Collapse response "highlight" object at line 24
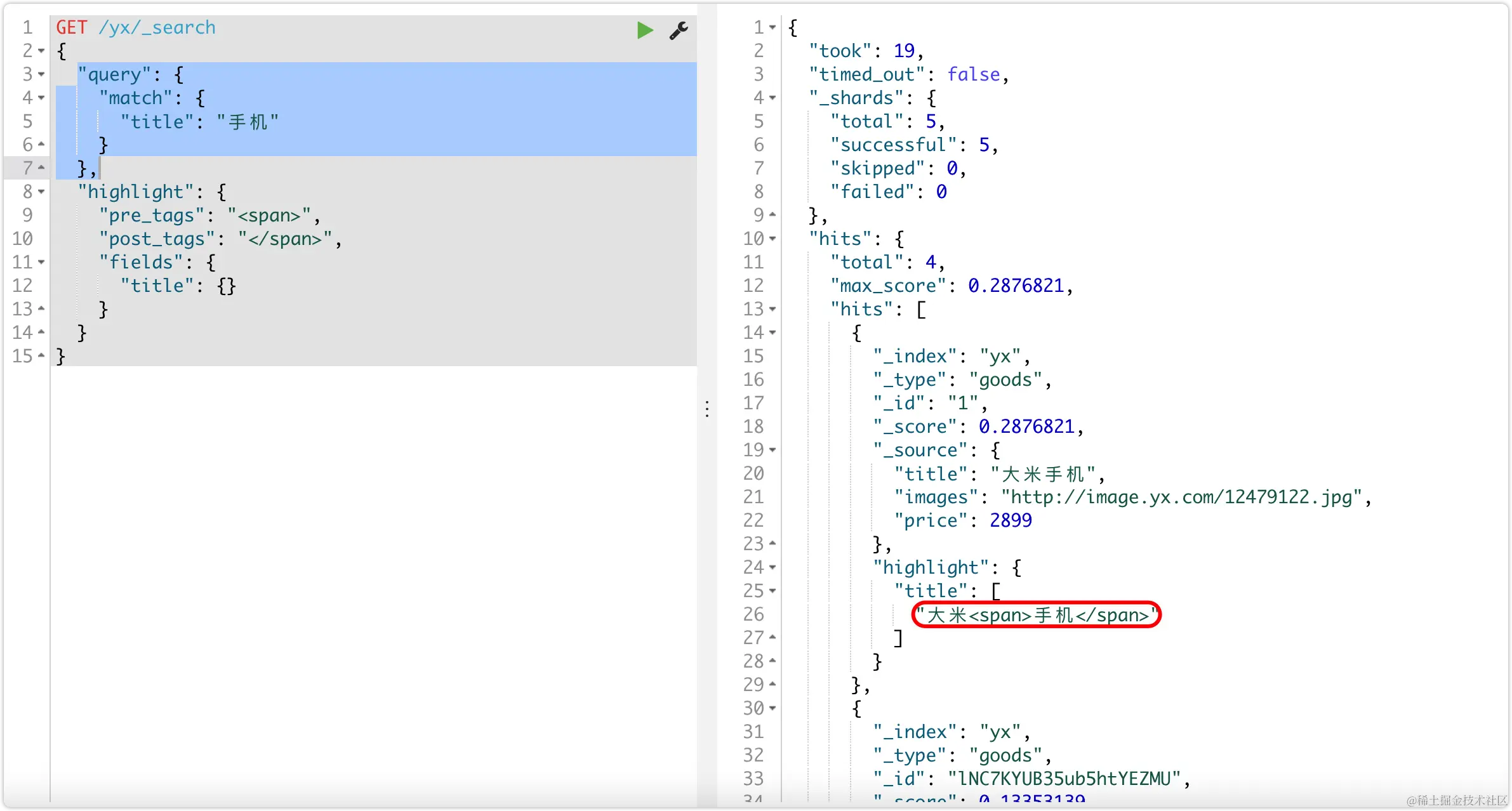 click(x=773, y=567)
